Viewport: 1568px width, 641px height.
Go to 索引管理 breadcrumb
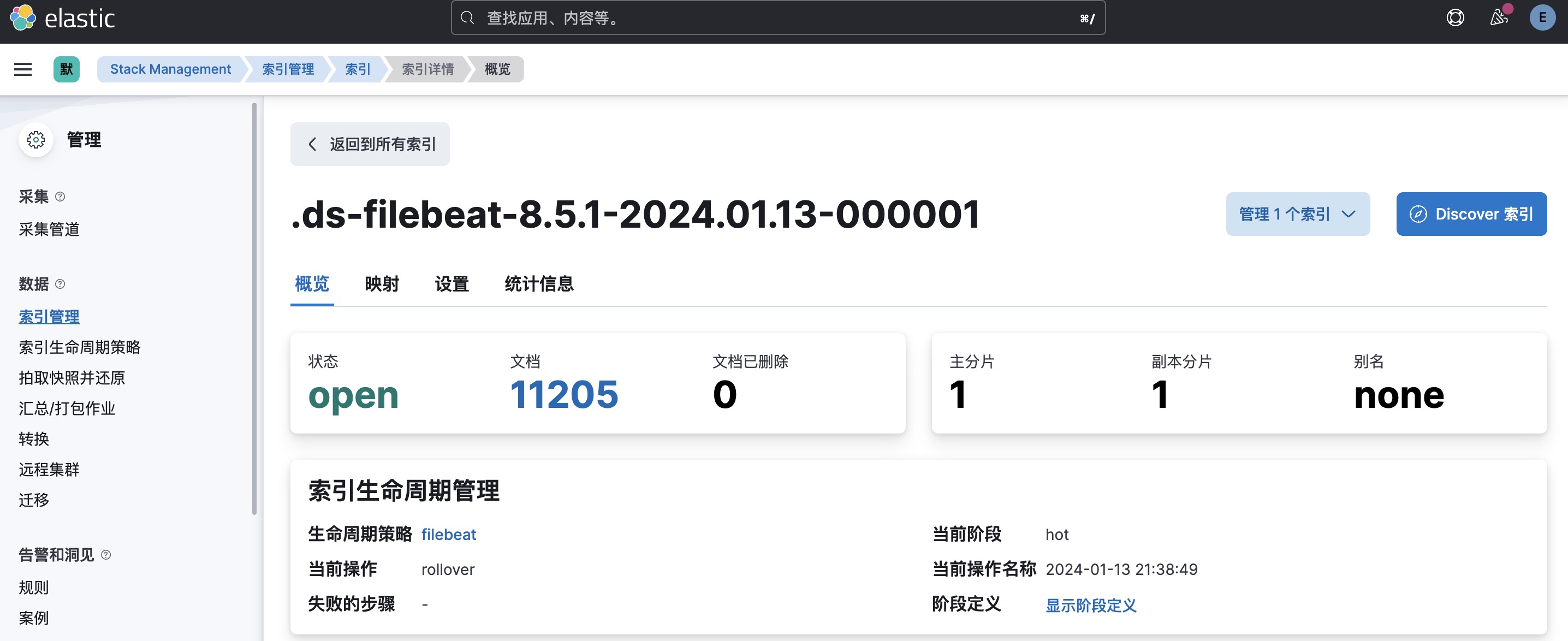click(x=288, y=69)
